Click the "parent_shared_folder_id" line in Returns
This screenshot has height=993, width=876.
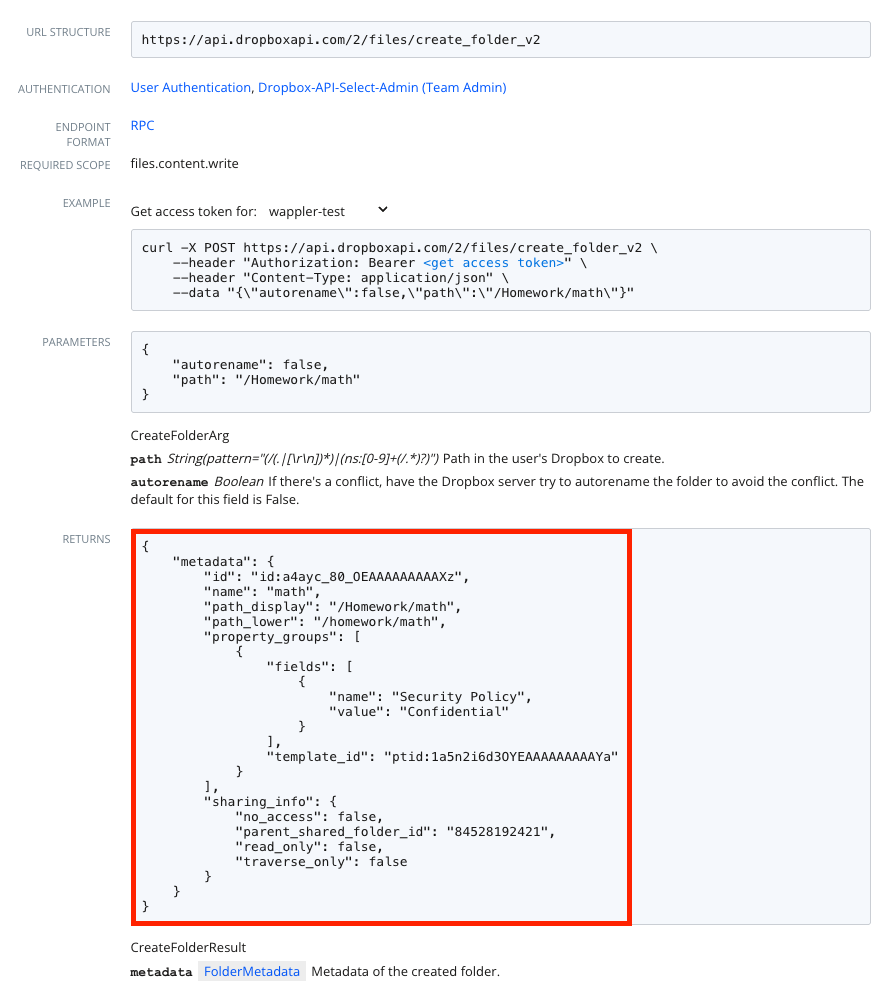click(395, 832)
